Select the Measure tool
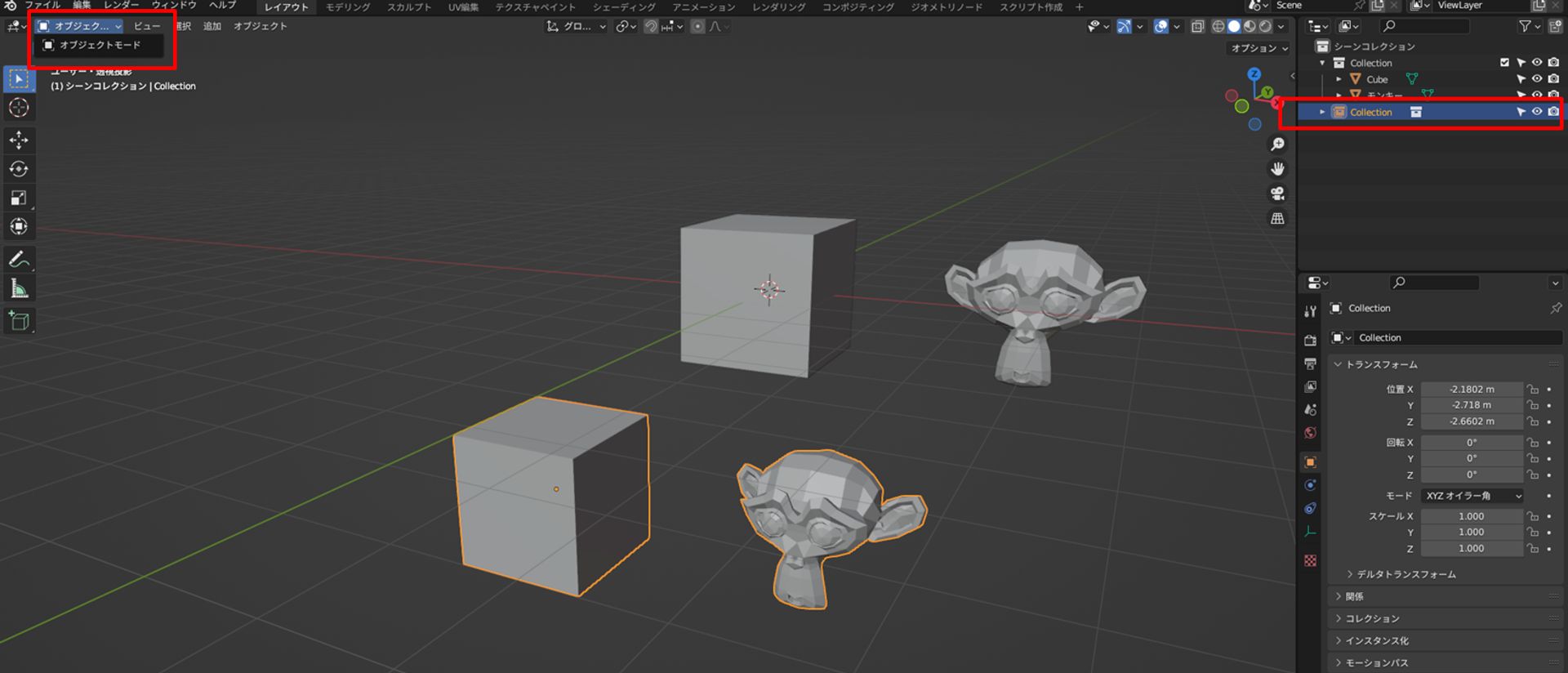The image size is (1568, 673). coord(19,288)
